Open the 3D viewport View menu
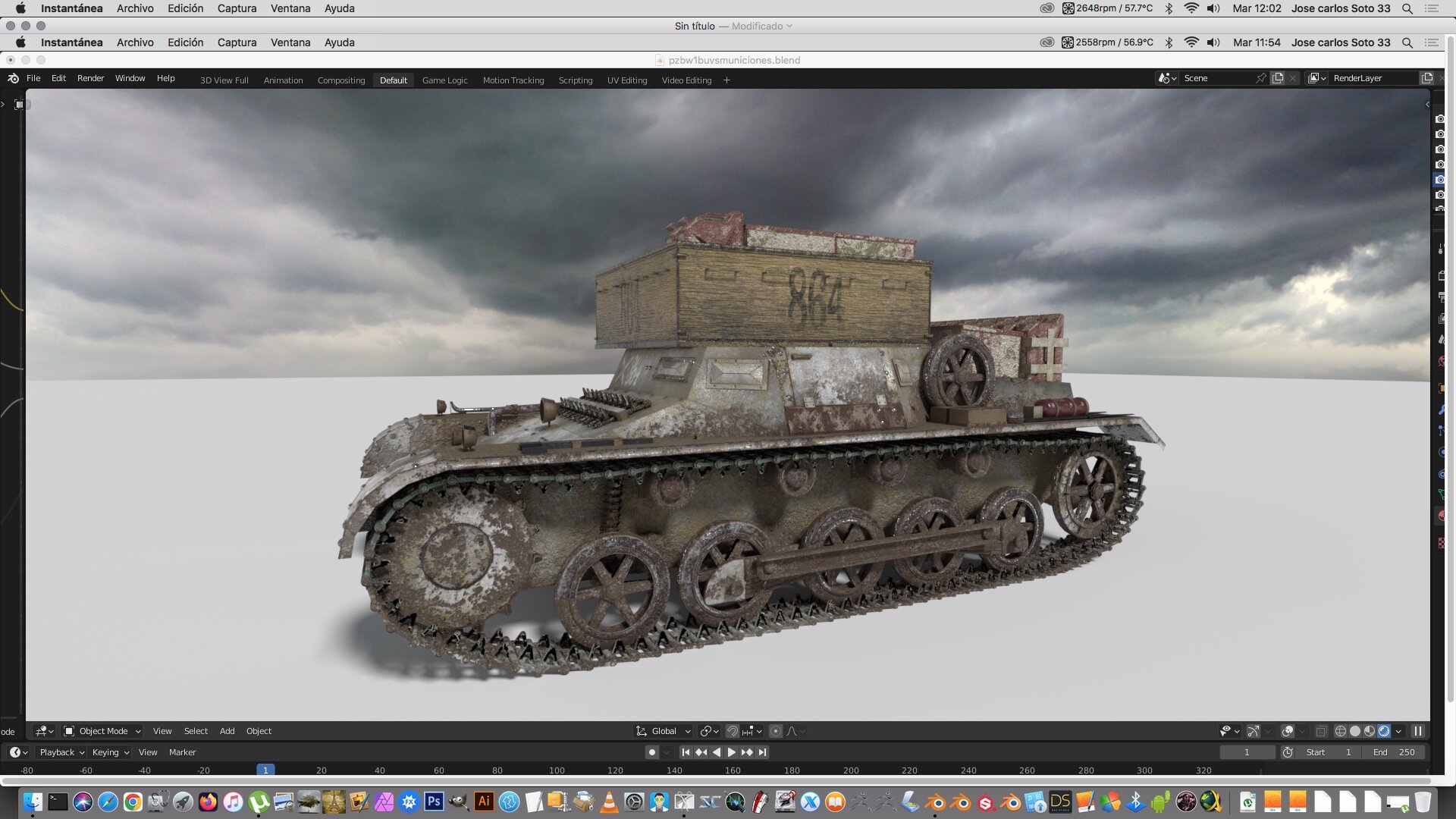Image resolution: width=1456 pixels, height=819 pixels. [162, 731]
